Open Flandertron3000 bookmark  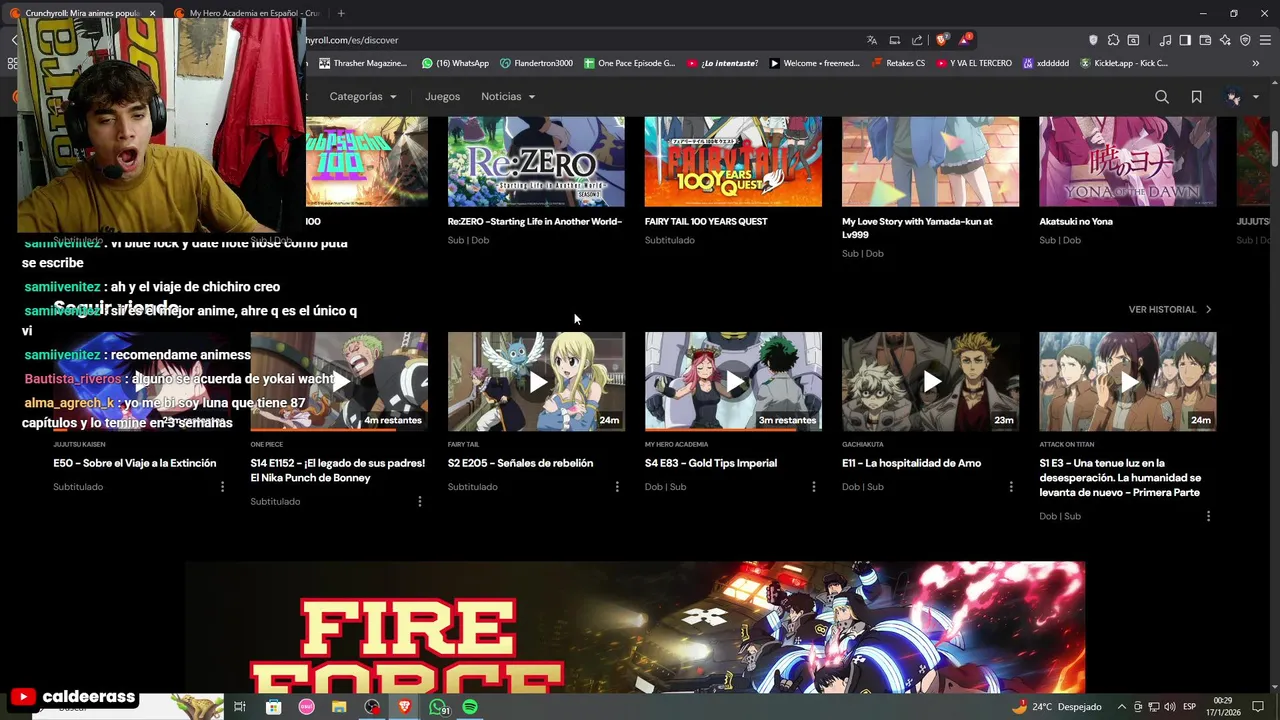[x=537, y=63]
